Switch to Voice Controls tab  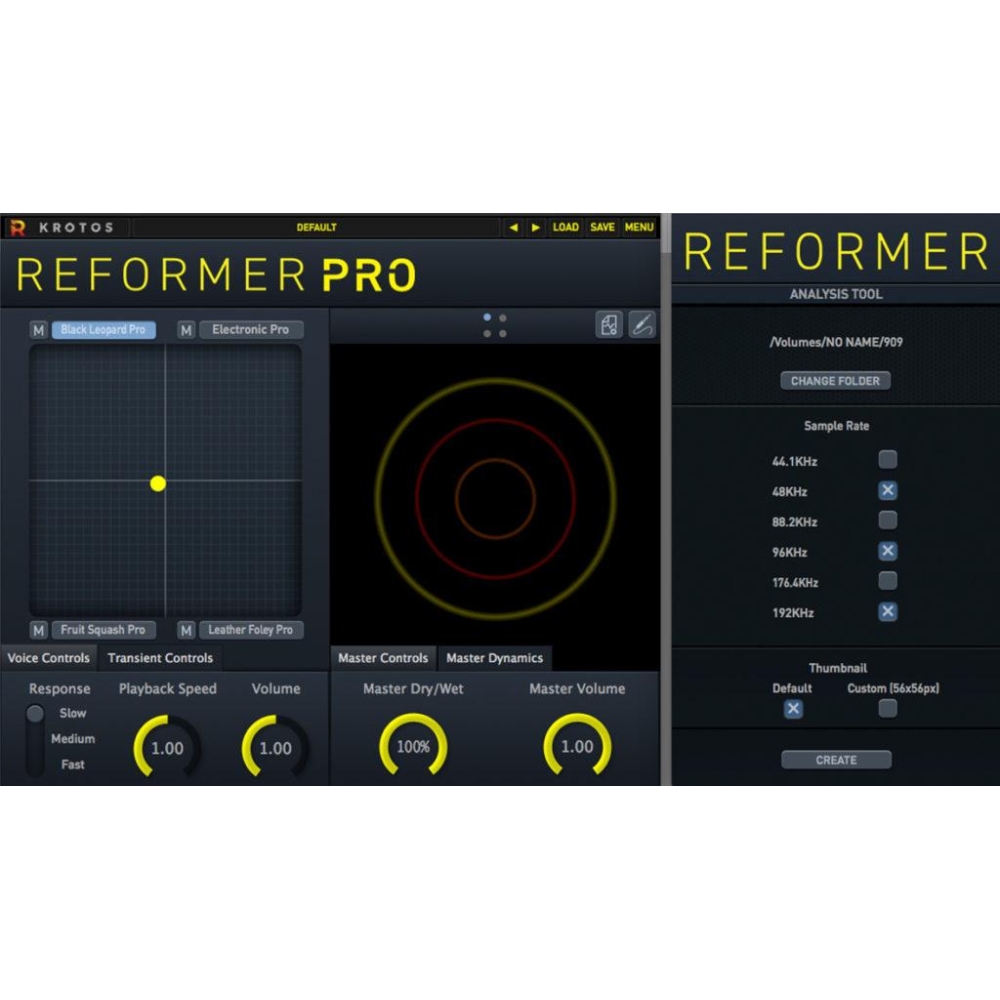click(x=48, y=658)
